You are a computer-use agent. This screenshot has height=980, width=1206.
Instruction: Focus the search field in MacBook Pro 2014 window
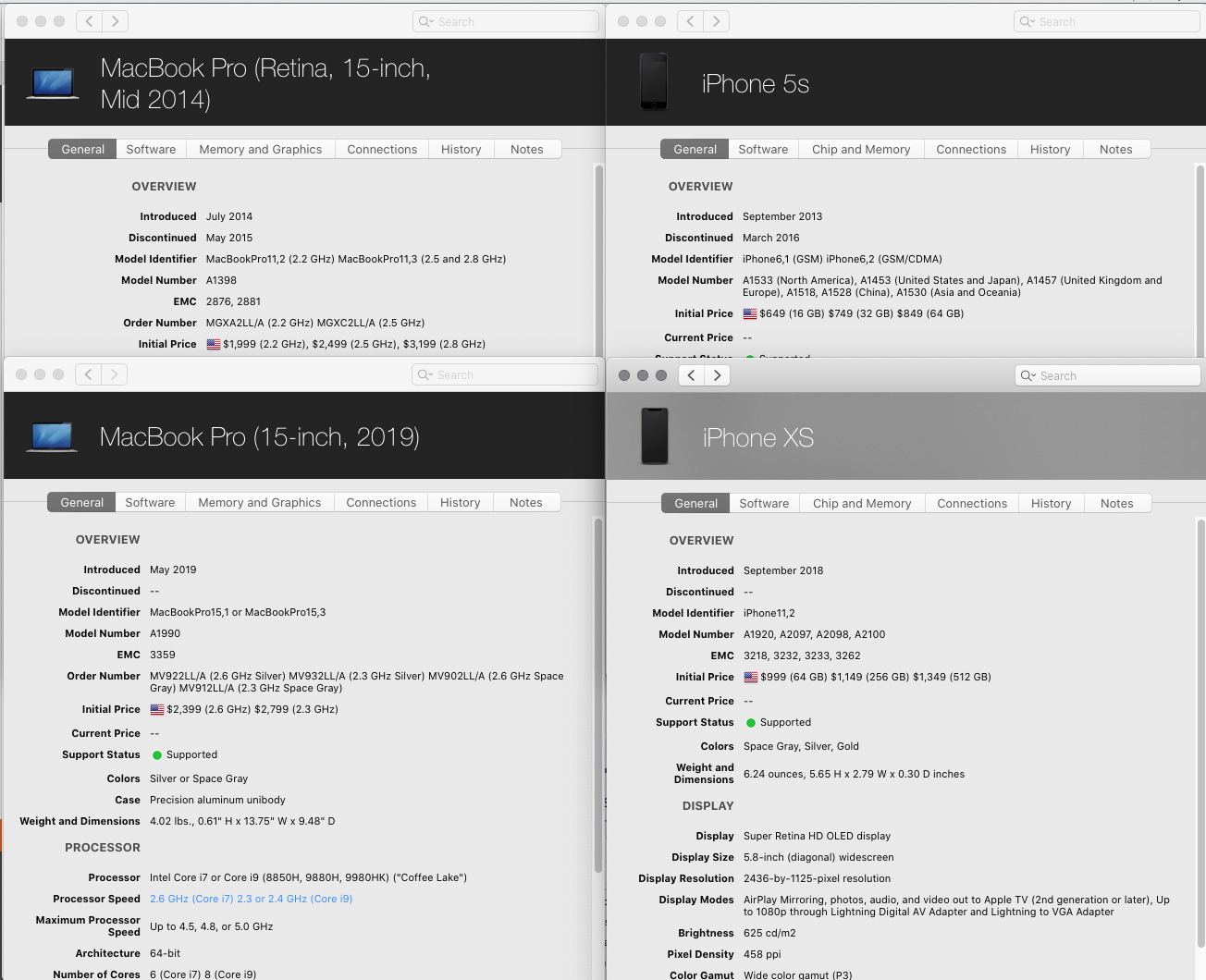point(506,21)
